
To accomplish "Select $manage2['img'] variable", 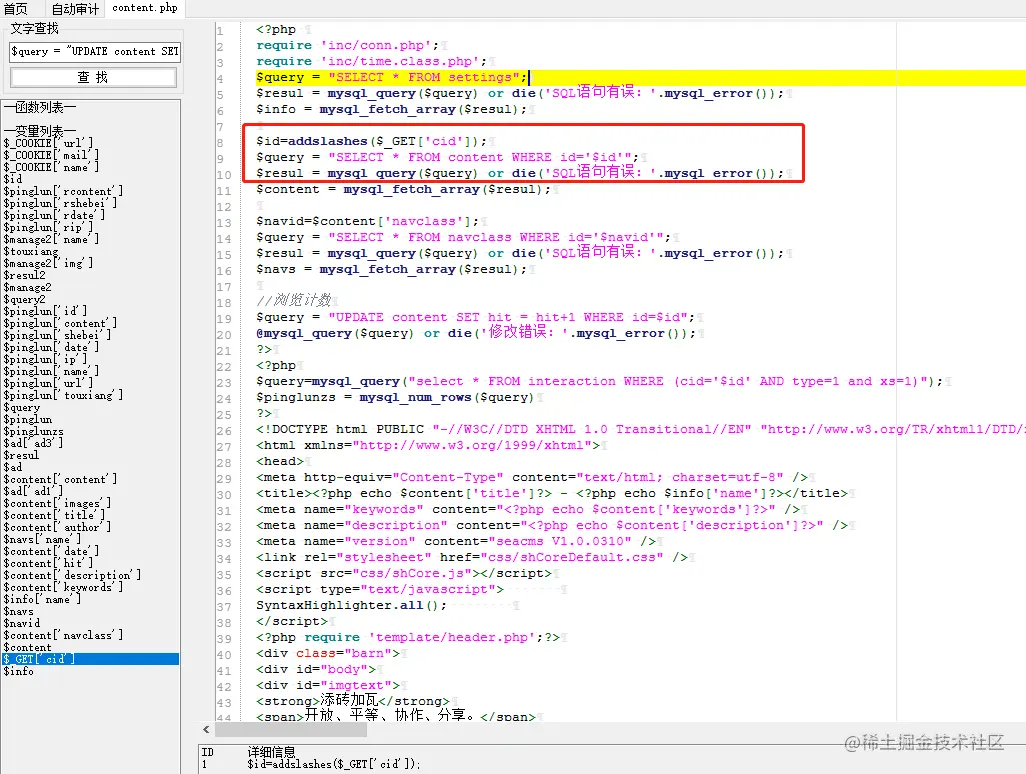I will coord(48,263).
